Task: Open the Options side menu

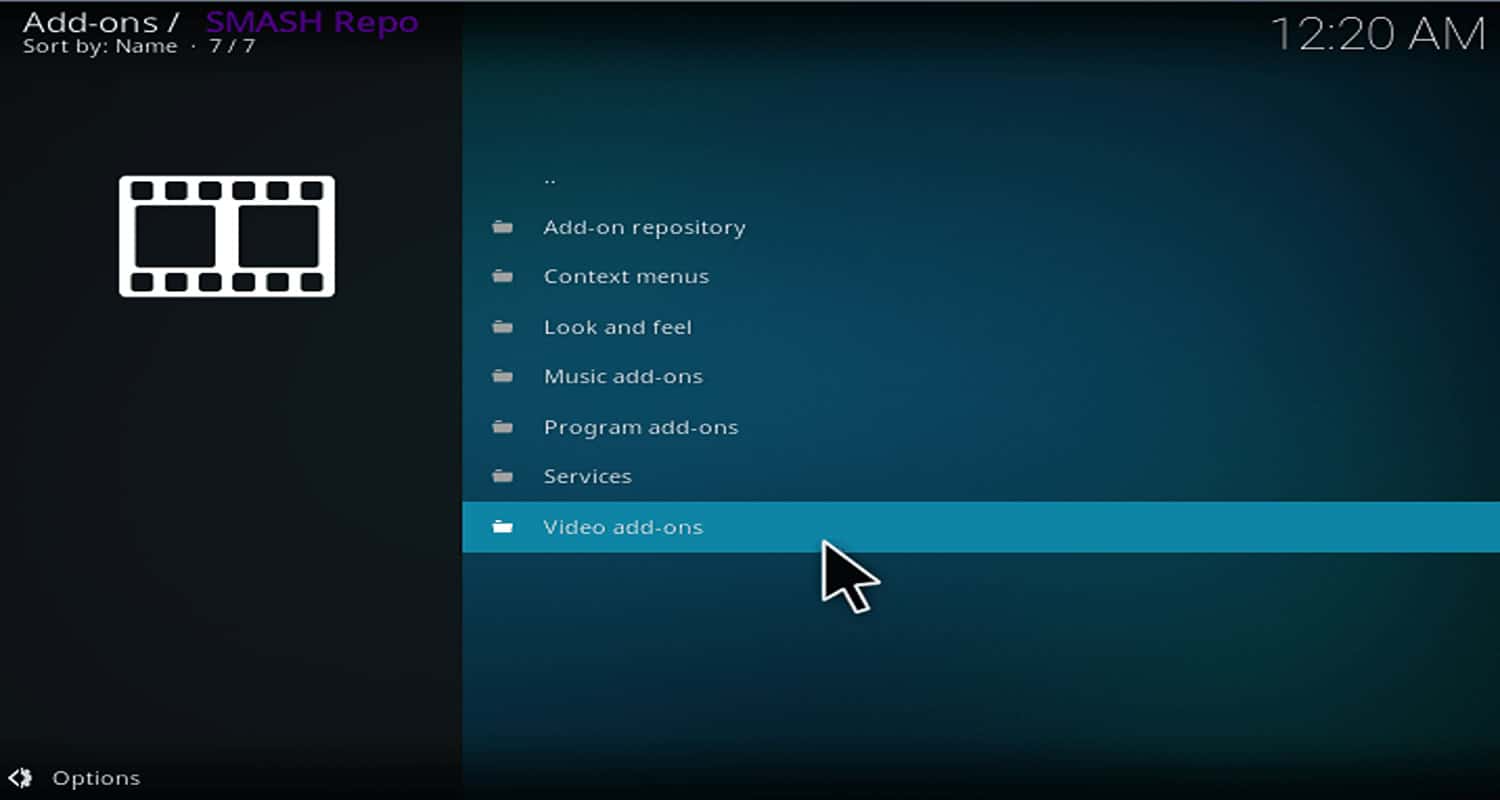Action: pos(75,778)
